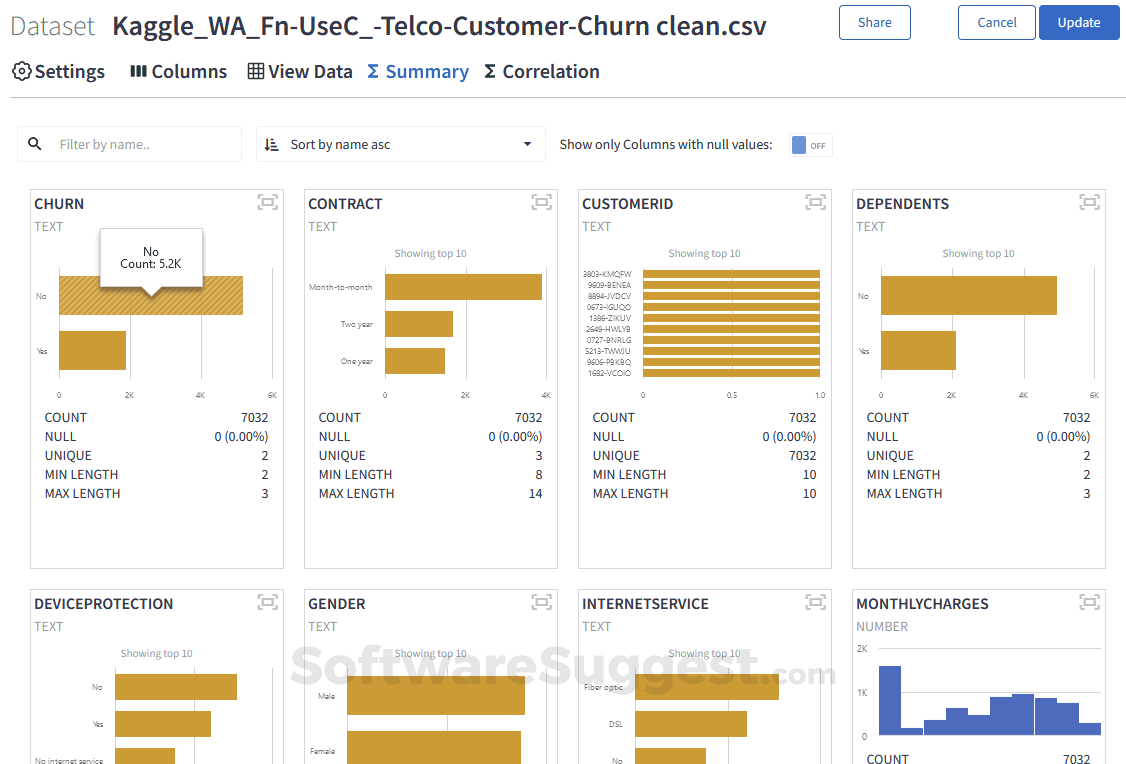Screen dimensions: 1126x764
Task: Focus the Filter by name search field
Action: click(145, 145)
